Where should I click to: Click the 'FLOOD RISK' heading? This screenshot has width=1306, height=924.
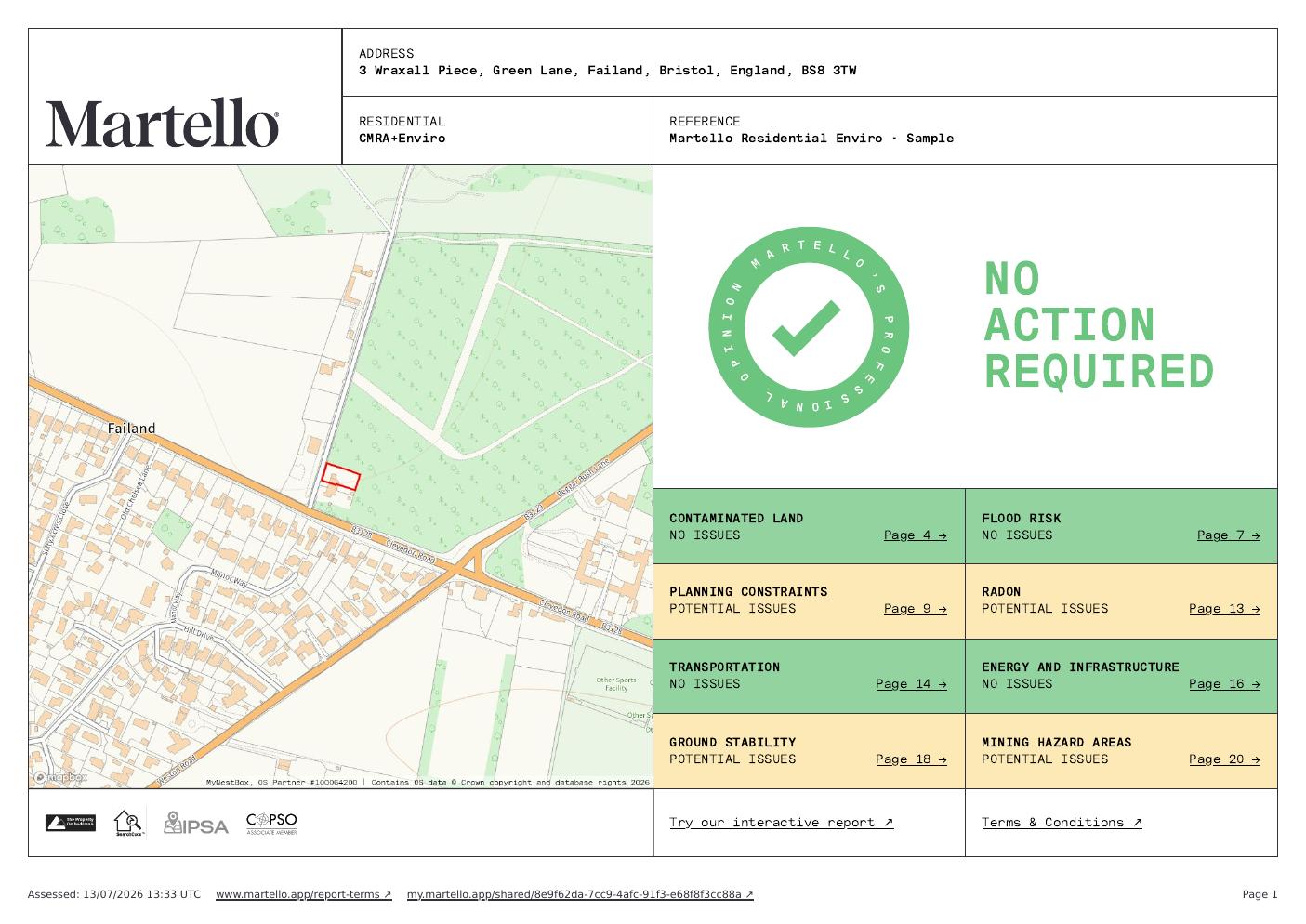point(1021,518)
